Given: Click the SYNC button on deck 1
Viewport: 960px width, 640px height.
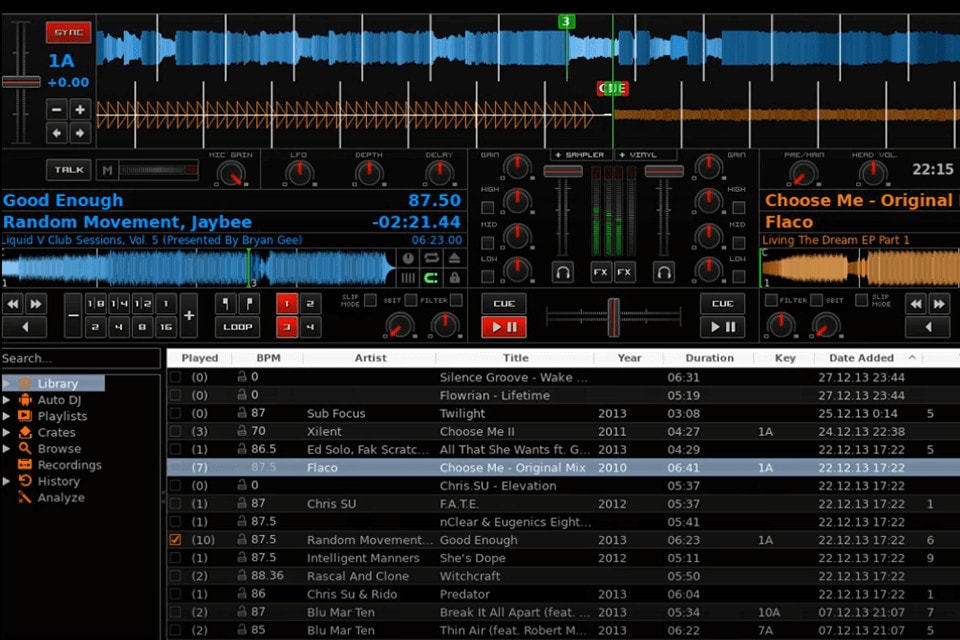Looking at the screenshot, I should tap(69, 32).
